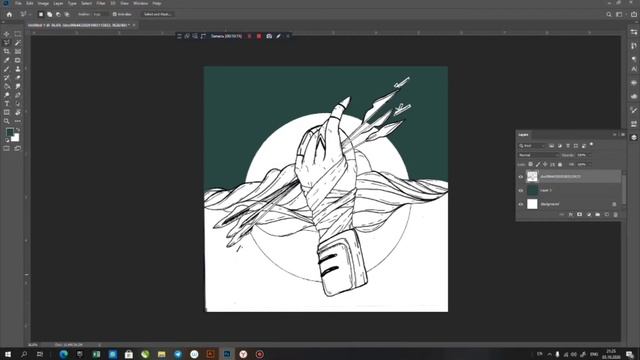This screenshot has width=640, height=360.
Task: Select the Horizontal Type tool
Action: point(7,104)
